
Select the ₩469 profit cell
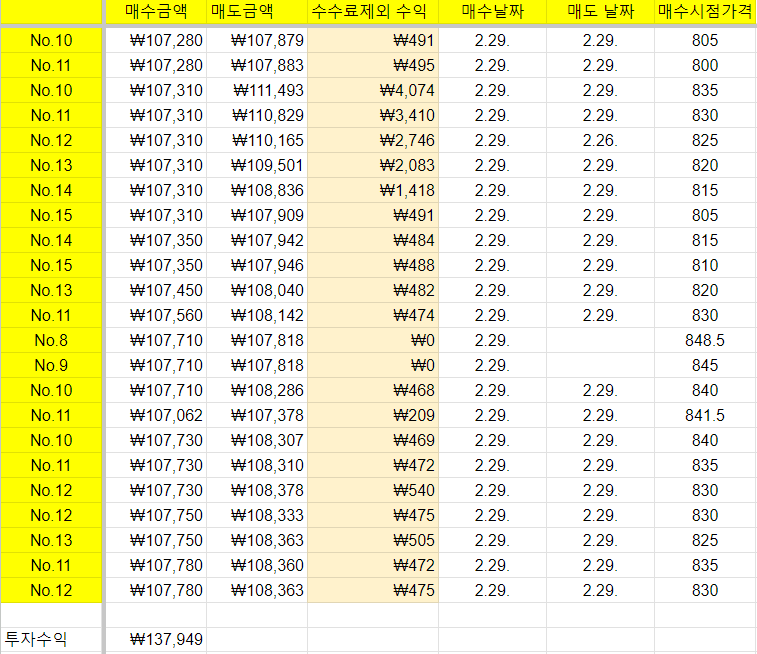(373, 440)
